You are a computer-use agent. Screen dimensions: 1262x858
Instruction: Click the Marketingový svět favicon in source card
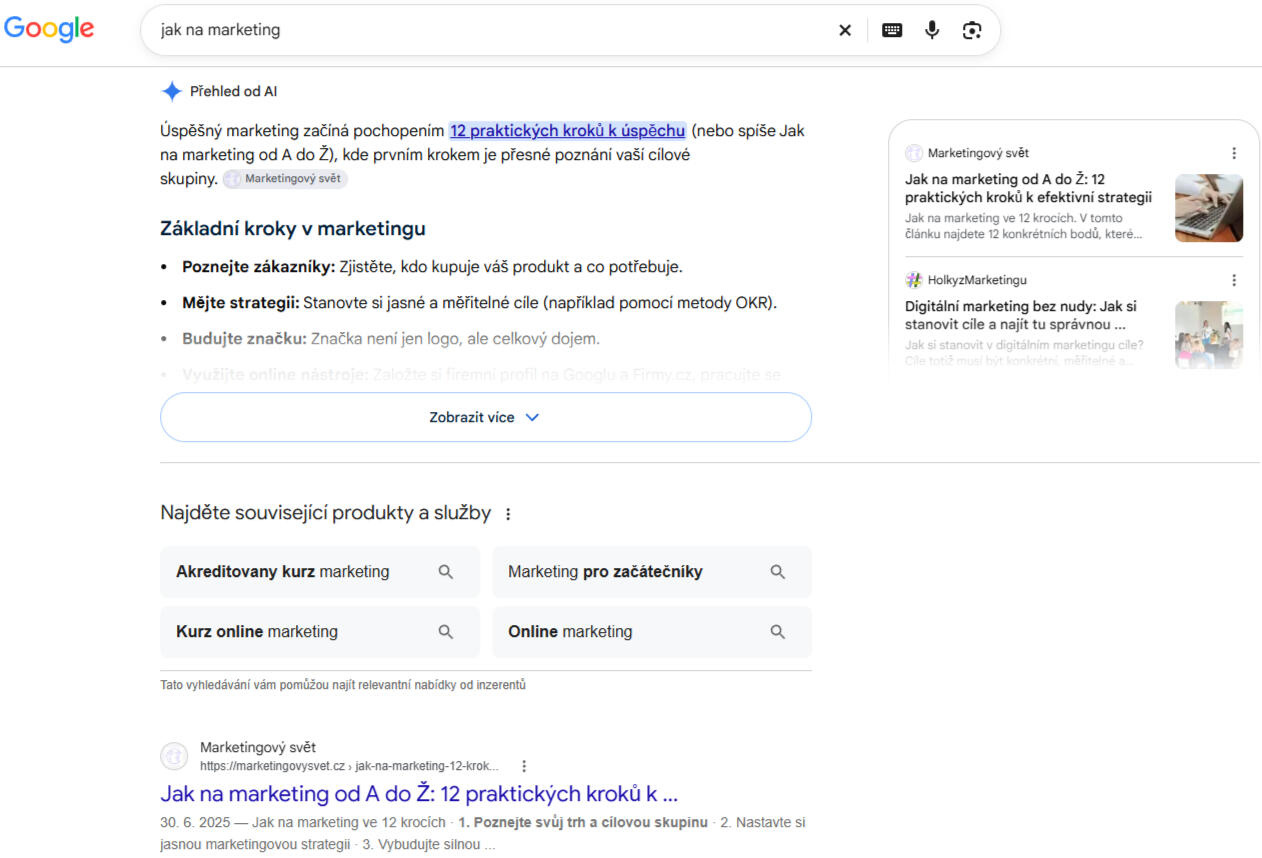tap(914, 153)
